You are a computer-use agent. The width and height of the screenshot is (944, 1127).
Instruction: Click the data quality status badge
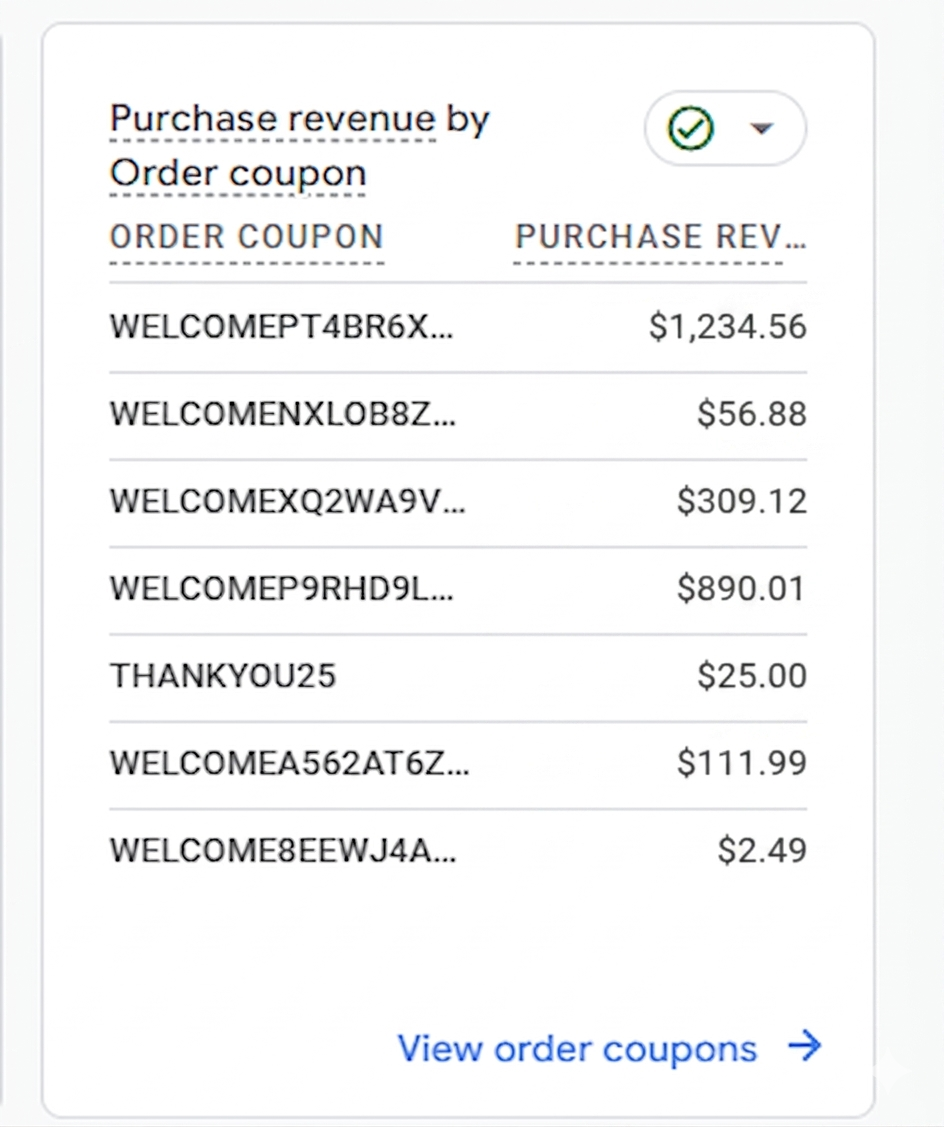[x=724, y=128]
